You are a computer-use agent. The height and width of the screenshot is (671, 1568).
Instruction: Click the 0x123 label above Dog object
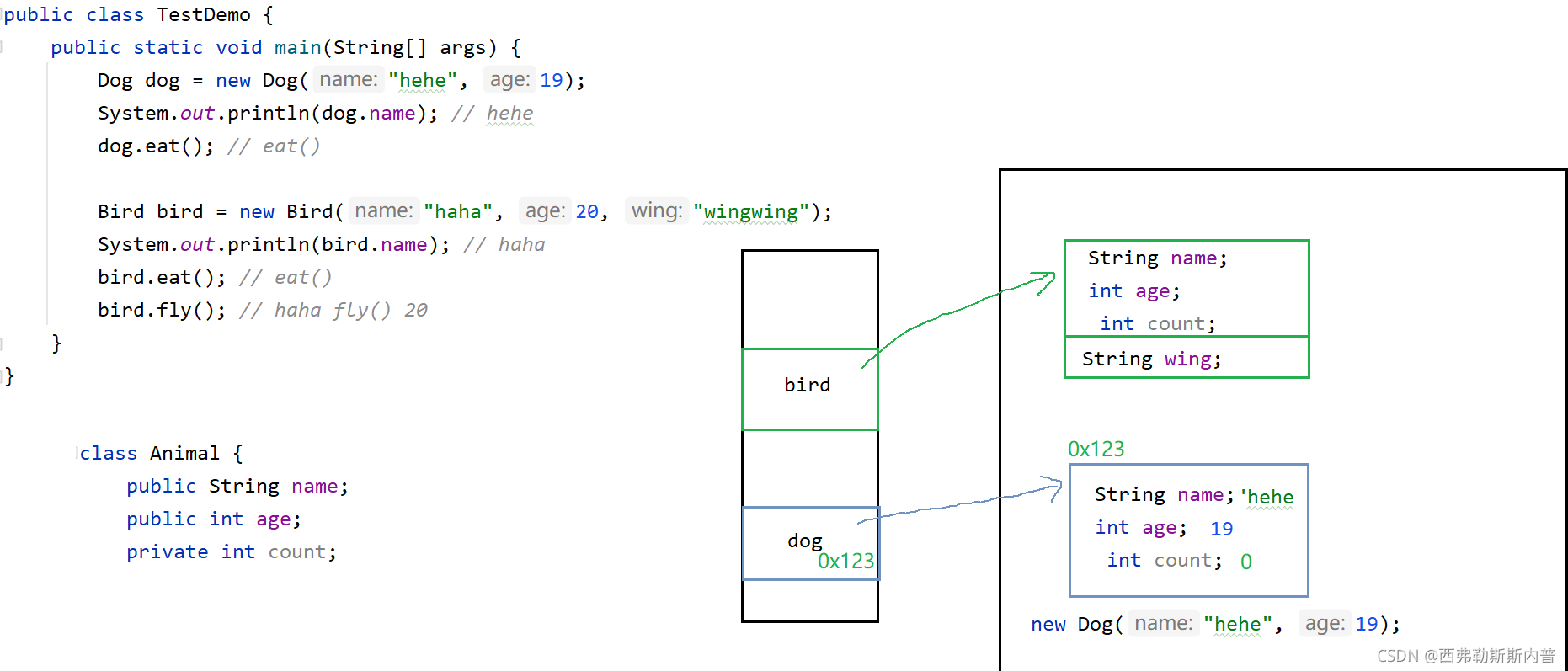(1096, 449)
